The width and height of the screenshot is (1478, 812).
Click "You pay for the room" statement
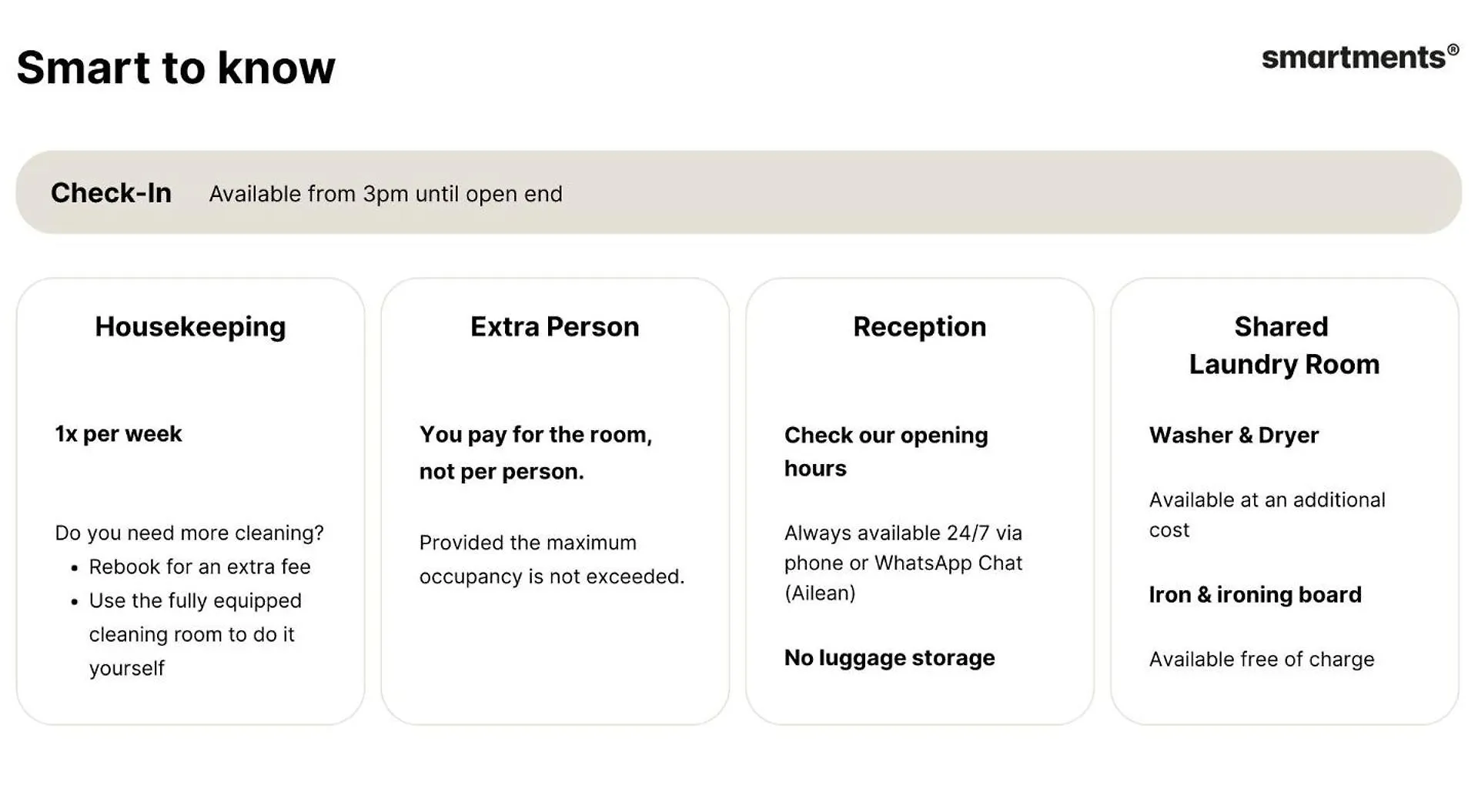pyautogui.click(x=535, y=453)
